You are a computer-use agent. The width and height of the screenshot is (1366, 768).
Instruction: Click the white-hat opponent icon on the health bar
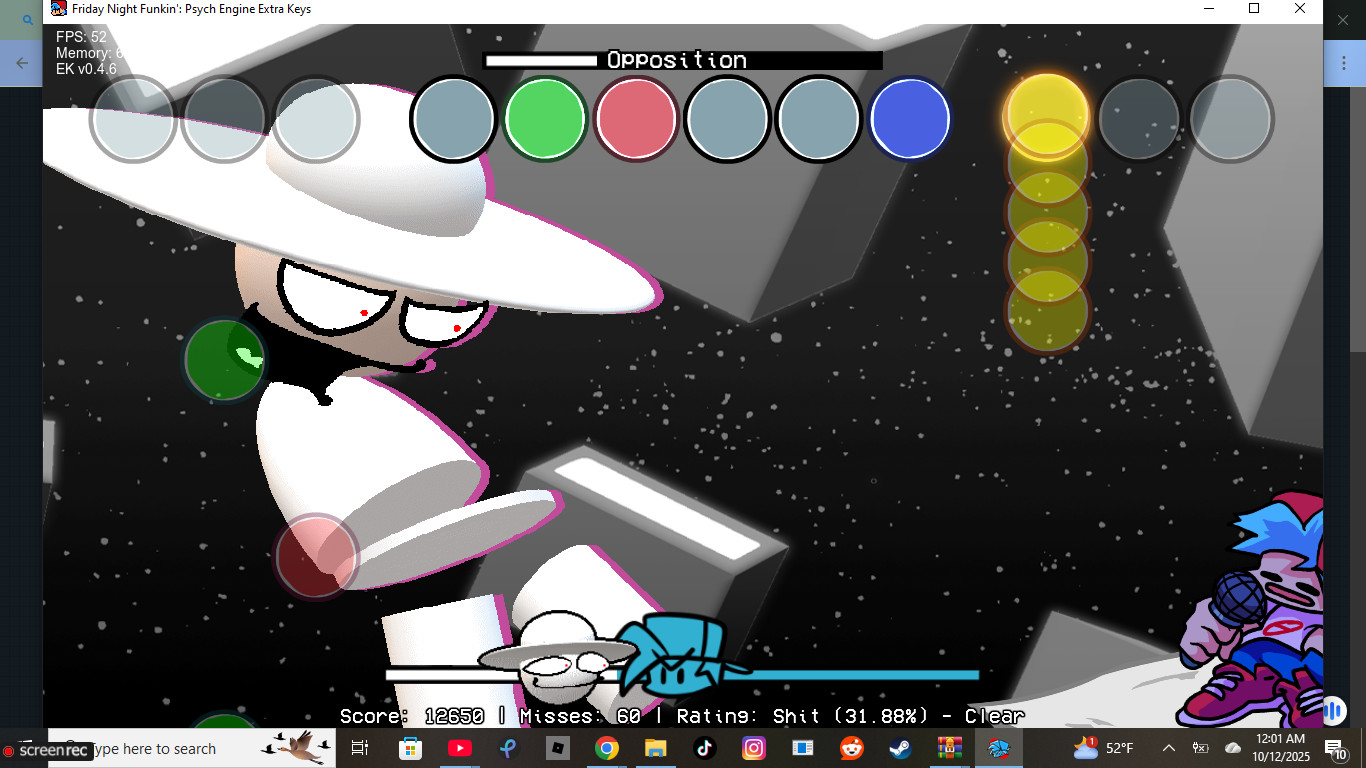557,657
